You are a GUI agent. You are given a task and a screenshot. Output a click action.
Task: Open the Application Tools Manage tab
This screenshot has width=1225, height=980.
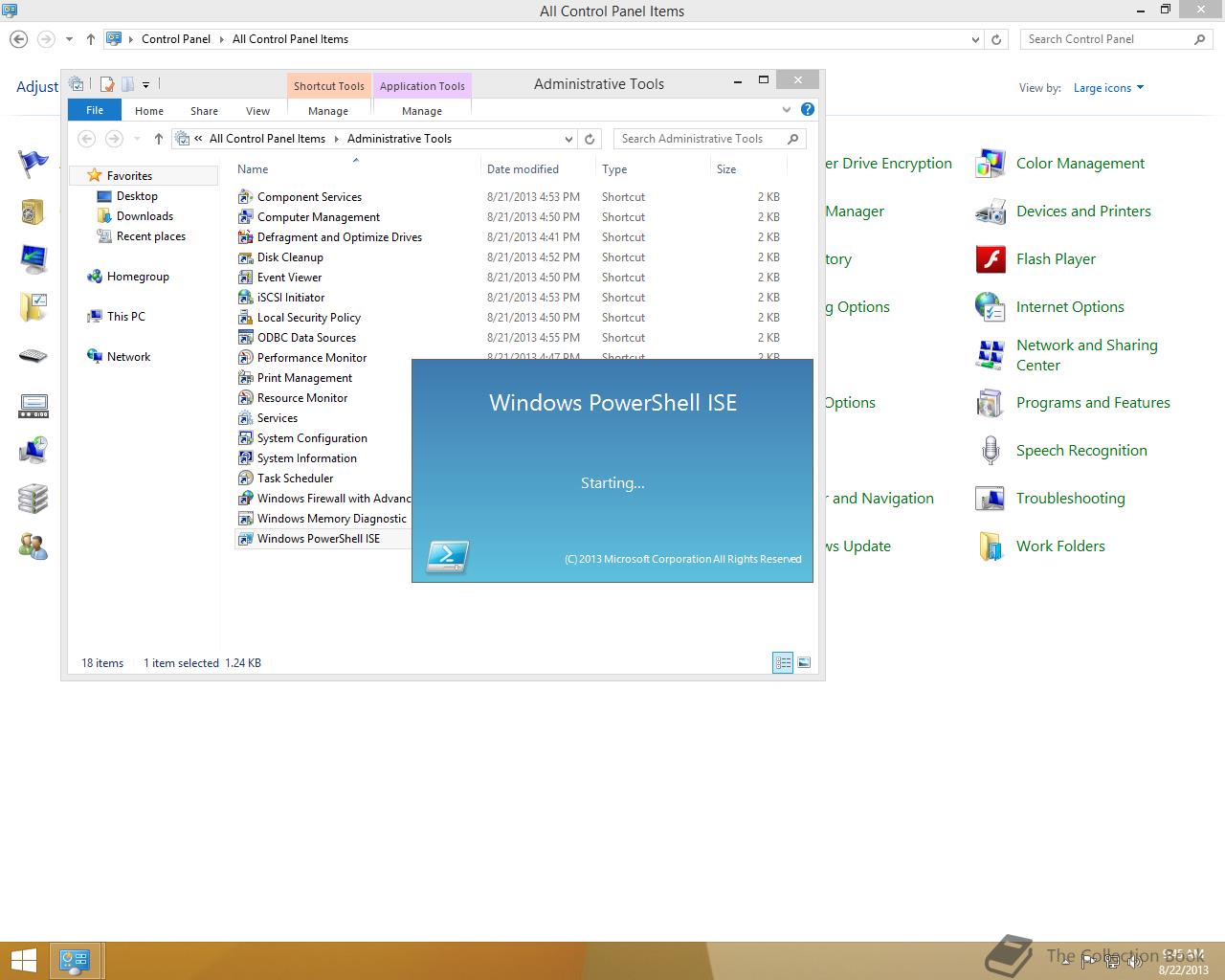click(422, 111)
